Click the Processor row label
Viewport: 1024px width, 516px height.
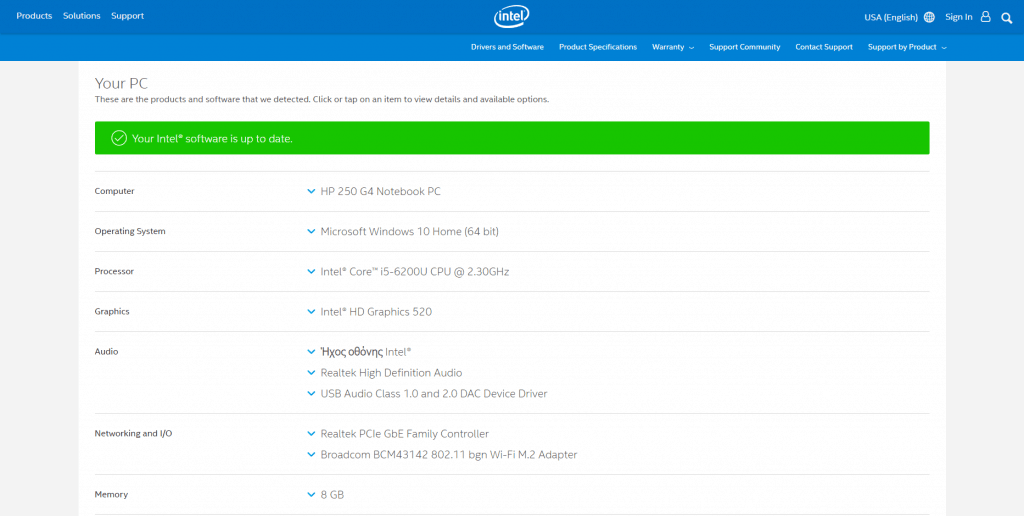click(x=114, y=271)
